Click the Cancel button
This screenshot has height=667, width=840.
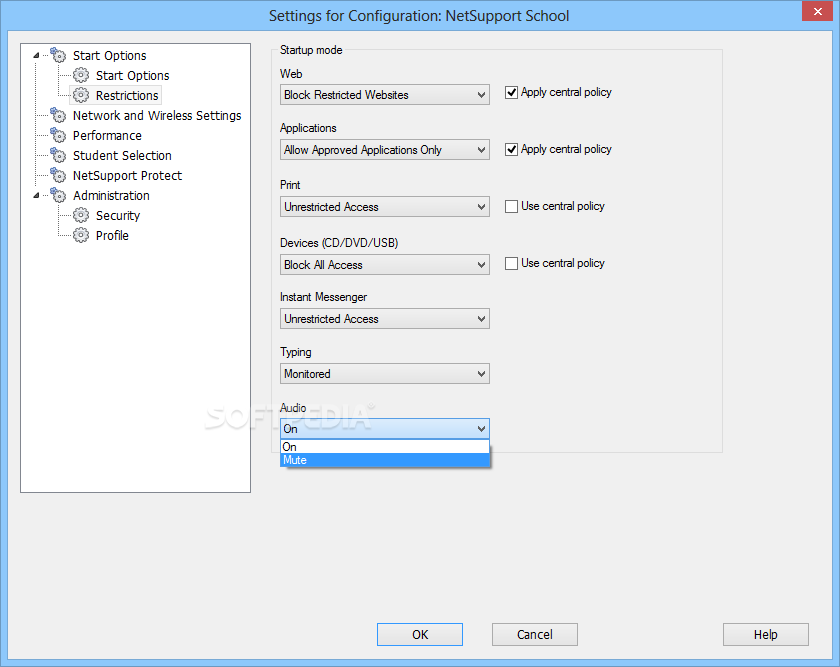(x=535, y=634)
